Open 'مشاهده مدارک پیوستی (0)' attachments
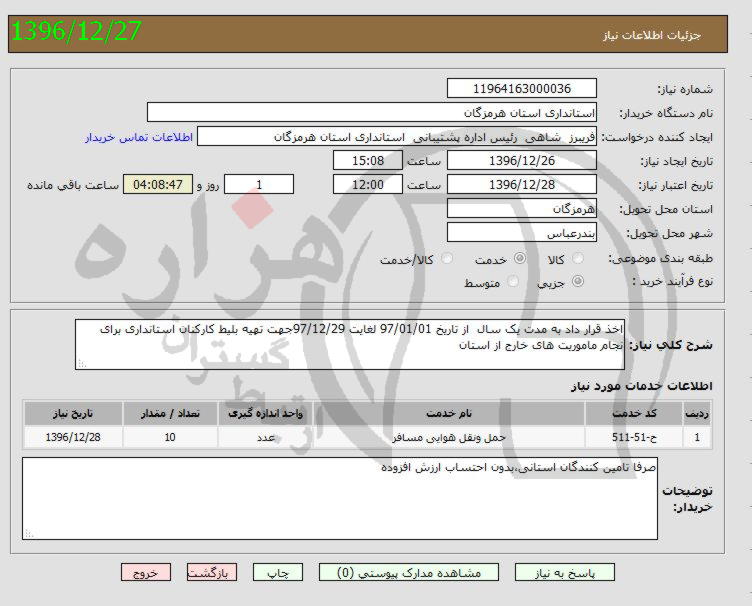The width and height of the screenshot is (752, 606). (x=409, y=572)
